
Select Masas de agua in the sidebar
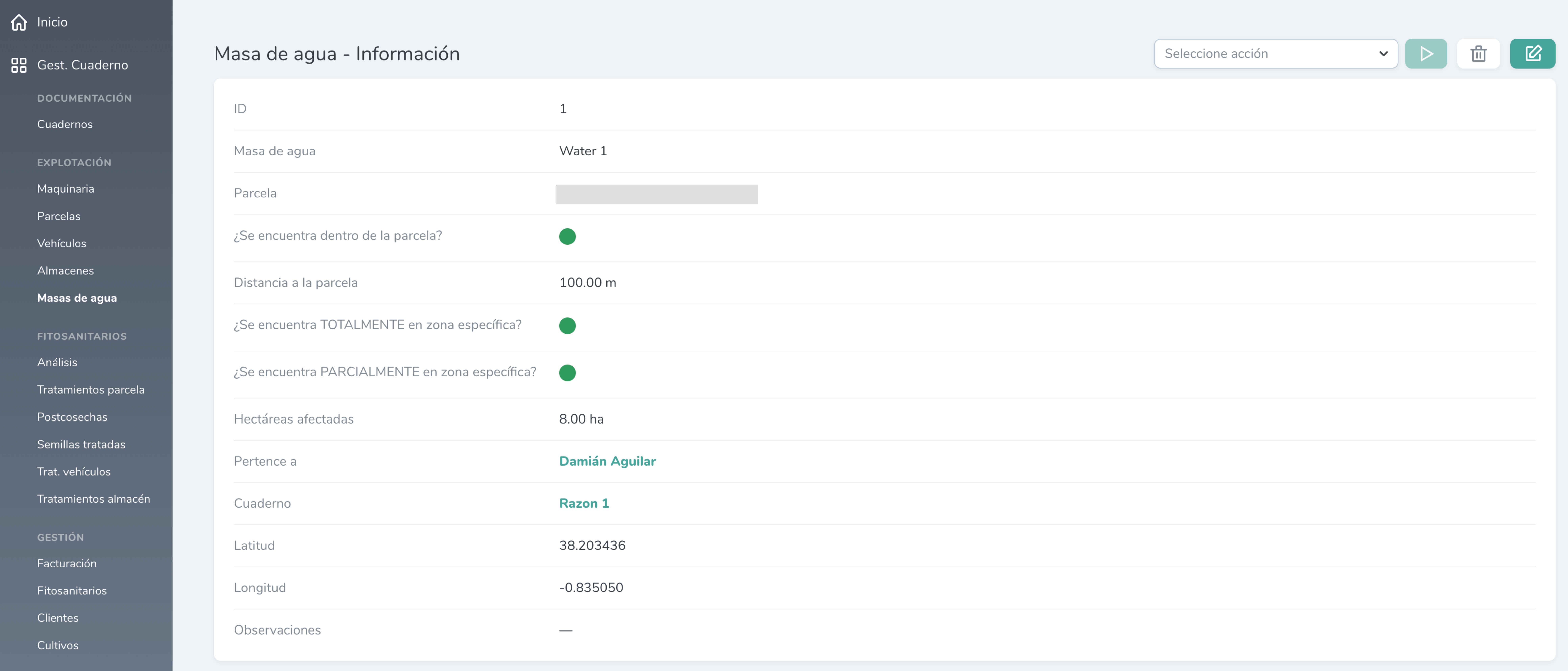(x=77, y=298)
